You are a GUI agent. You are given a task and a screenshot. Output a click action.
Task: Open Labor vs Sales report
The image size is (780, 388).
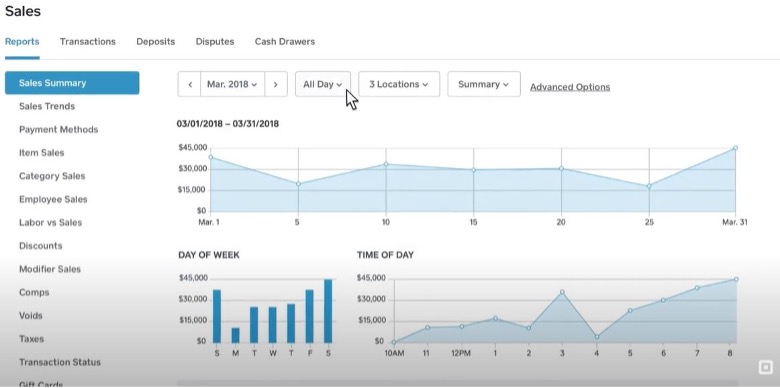coord(51,223)
